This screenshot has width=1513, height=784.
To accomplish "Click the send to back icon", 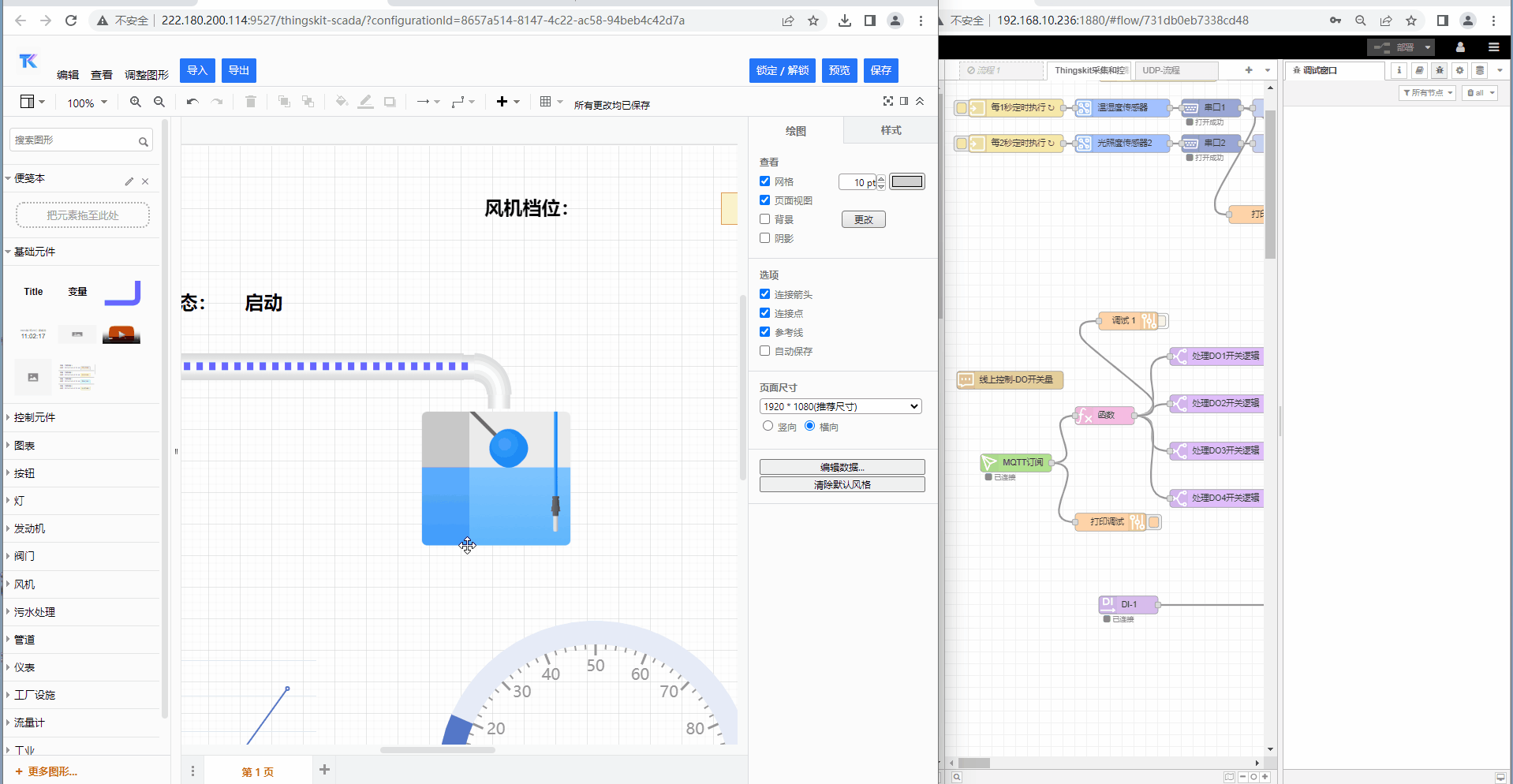I will [308, 102].
